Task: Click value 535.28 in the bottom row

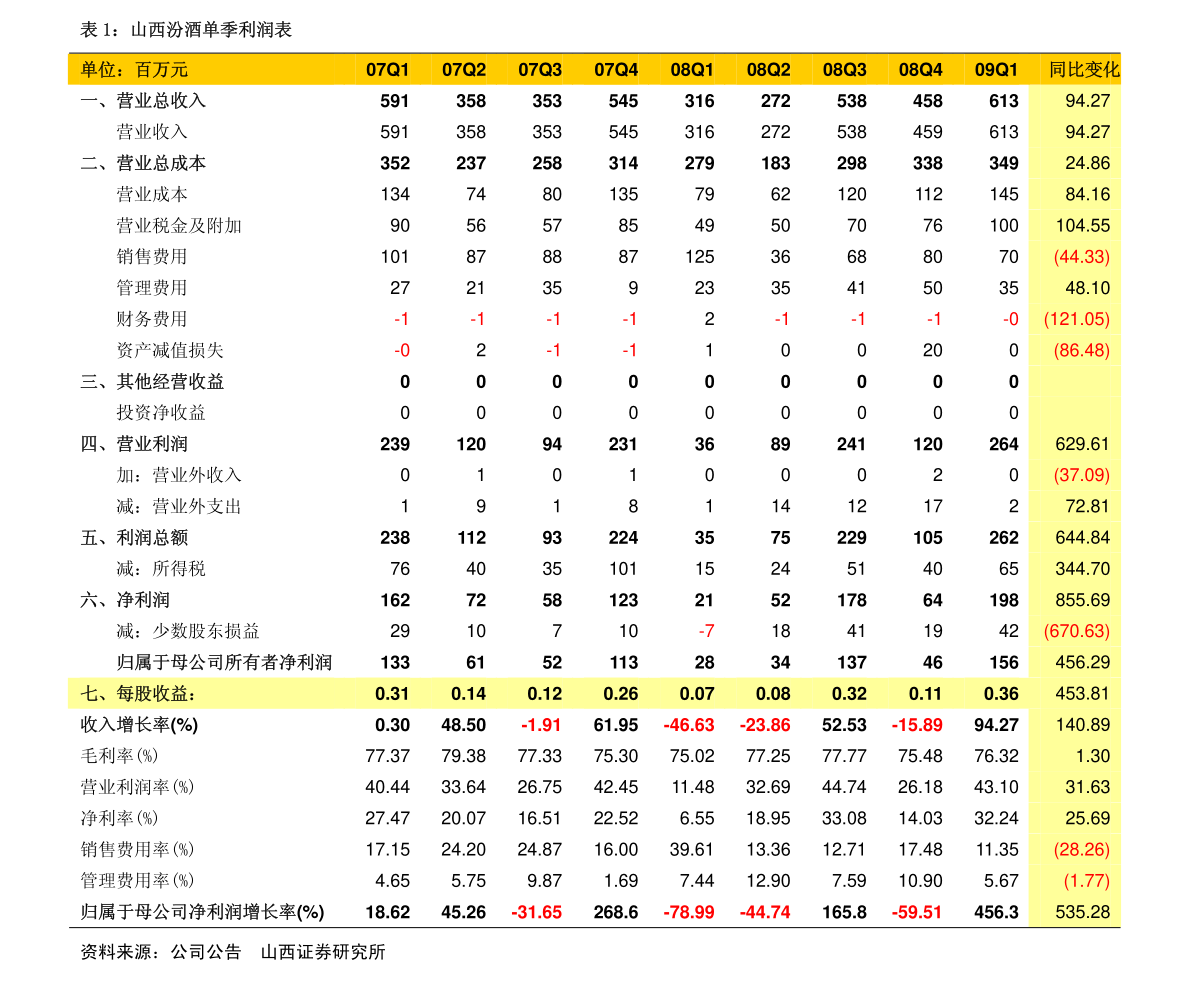Action: pos(1082,912)
